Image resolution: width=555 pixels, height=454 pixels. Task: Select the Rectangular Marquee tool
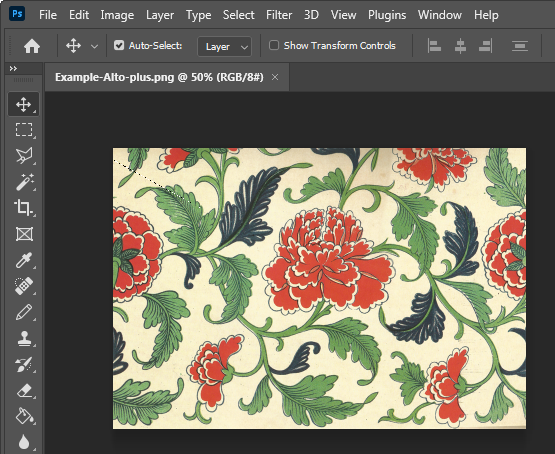click(x=24, y=130)
